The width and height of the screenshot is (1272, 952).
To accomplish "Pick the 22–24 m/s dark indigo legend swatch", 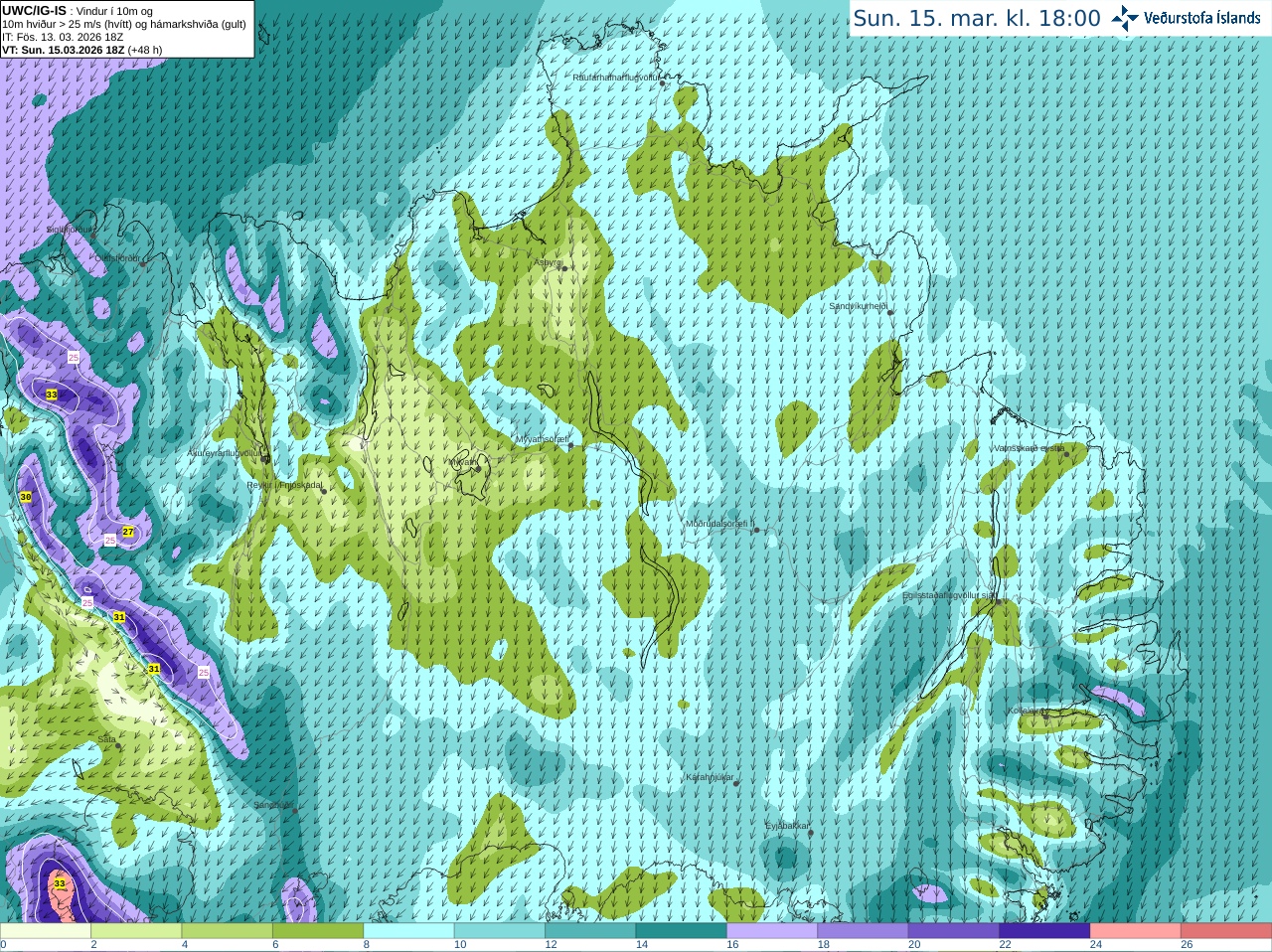I will pos(1044,931).
